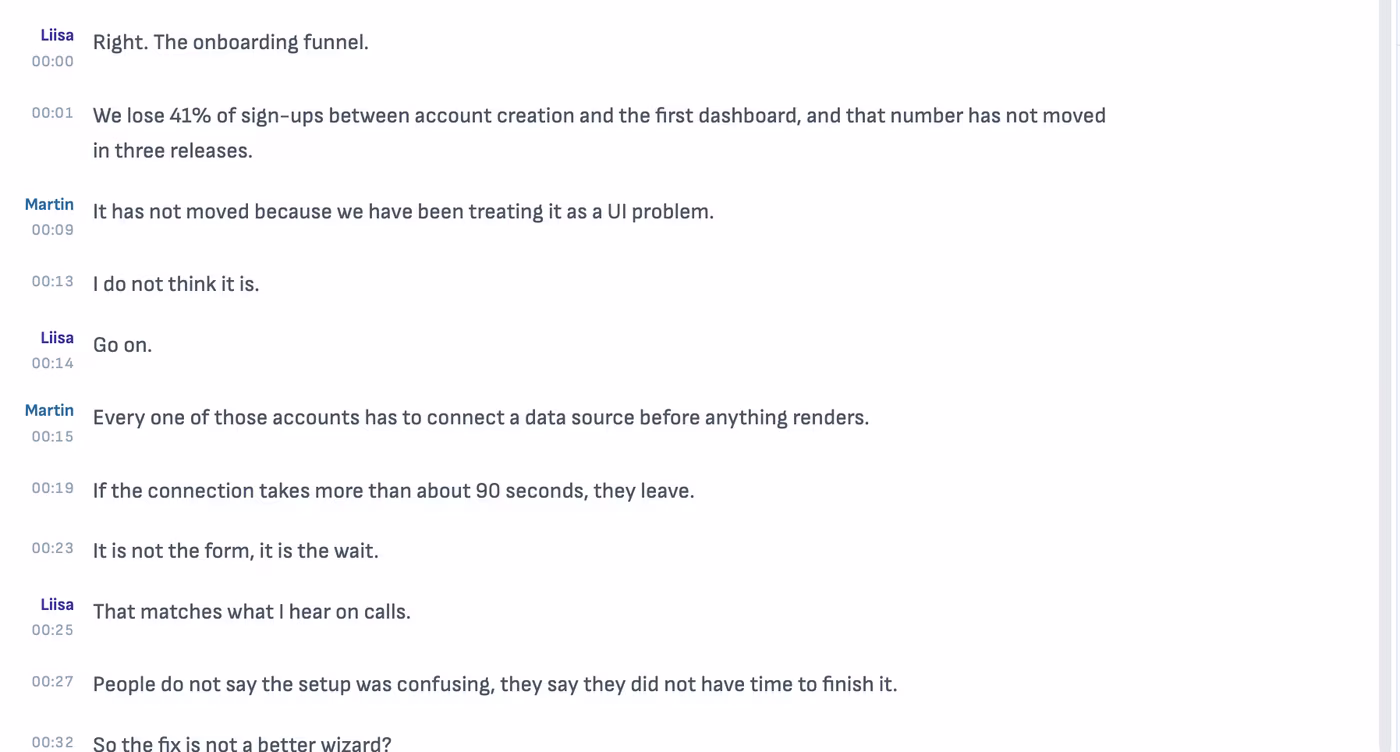The image size is (1400, 752).
Task: Click the "It is not the form" line
Action: [236, 550]
